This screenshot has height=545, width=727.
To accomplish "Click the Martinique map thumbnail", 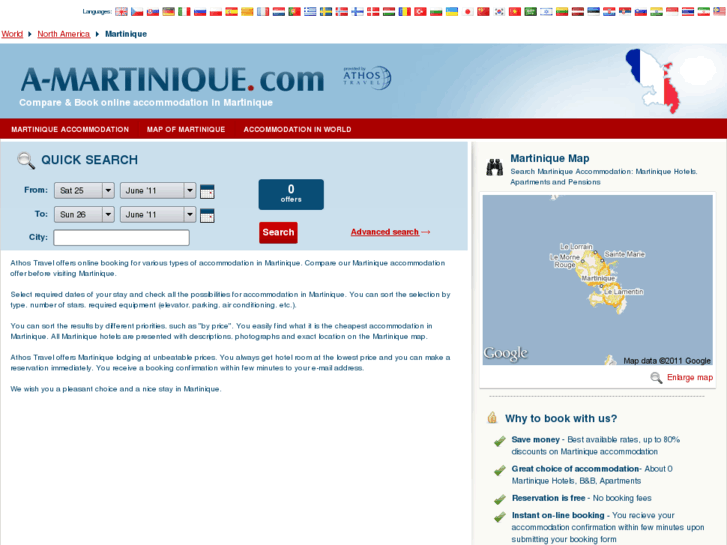I will click(x=597, y=280).
